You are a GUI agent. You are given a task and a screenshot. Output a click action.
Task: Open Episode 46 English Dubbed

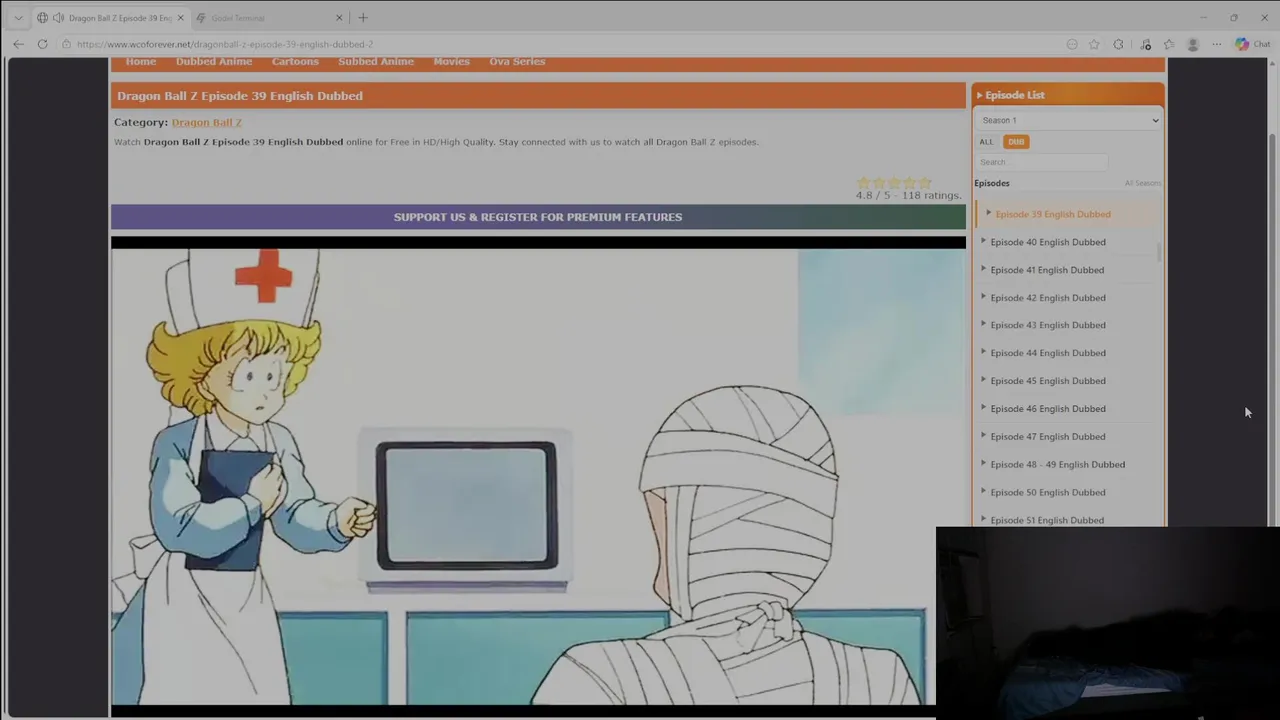(x=1048, y=409)
